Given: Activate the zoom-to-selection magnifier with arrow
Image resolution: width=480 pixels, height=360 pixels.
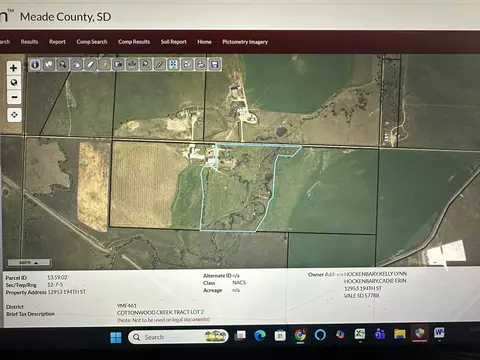Looking at the screenshot, I should click(x=63, y=64).
